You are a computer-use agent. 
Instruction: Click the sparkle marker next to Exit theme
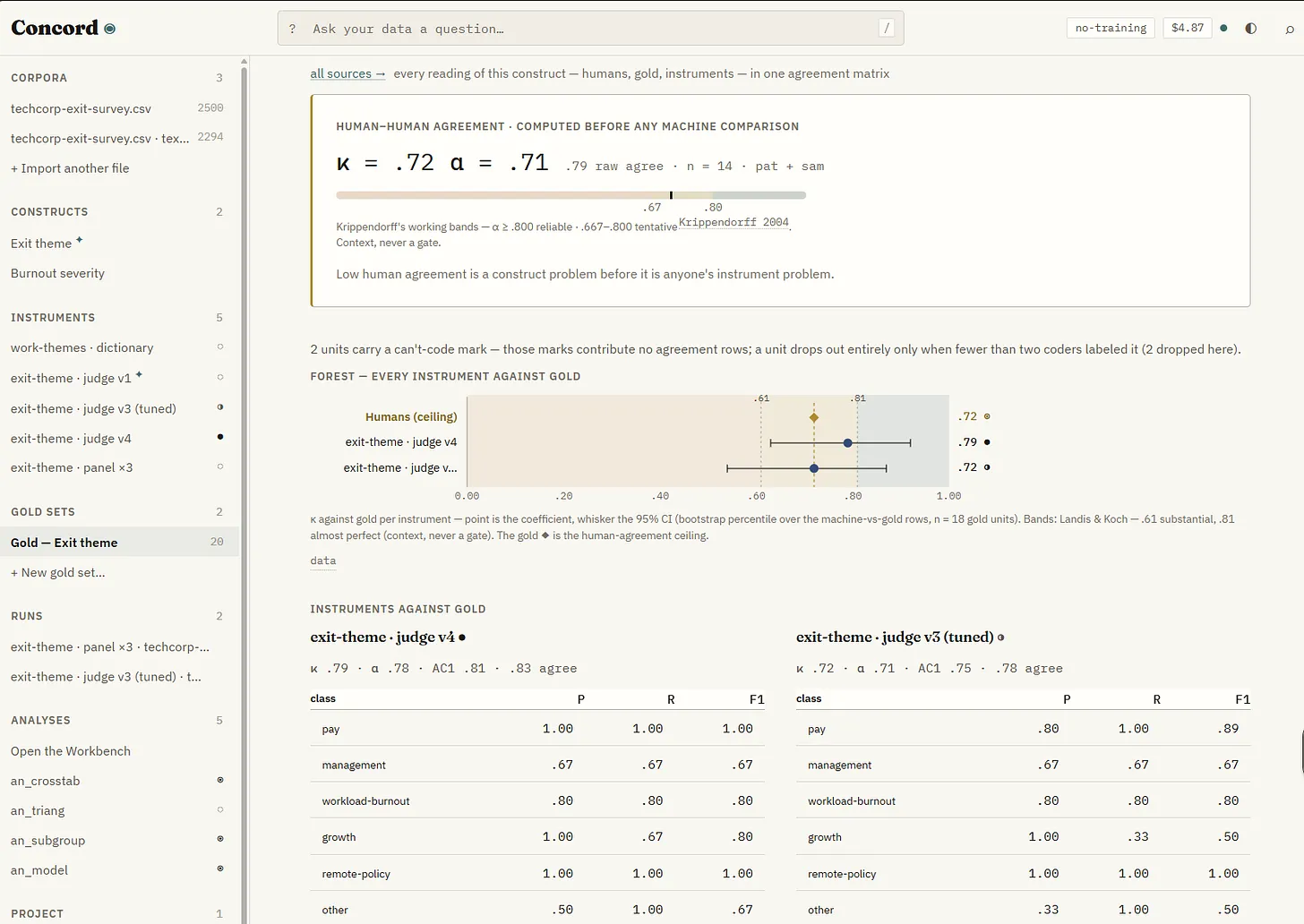(x=79, y=240)
